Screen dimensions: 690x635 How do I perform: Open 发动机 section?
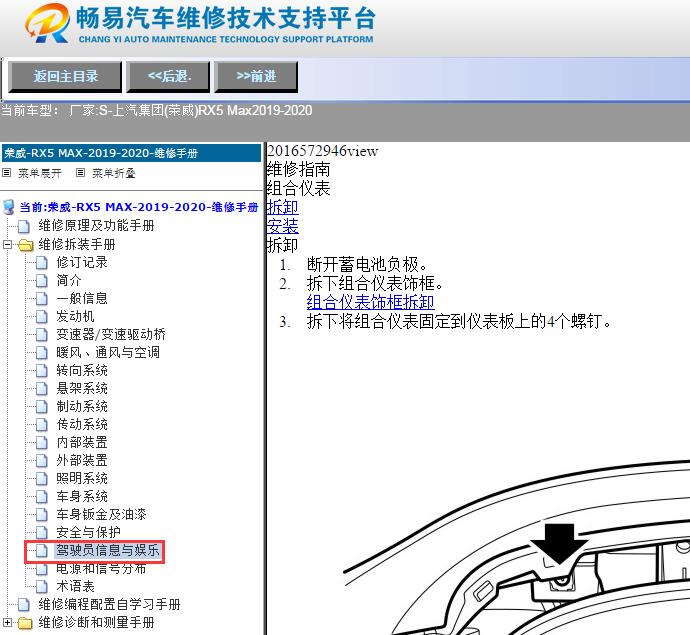tap(75, 316)
